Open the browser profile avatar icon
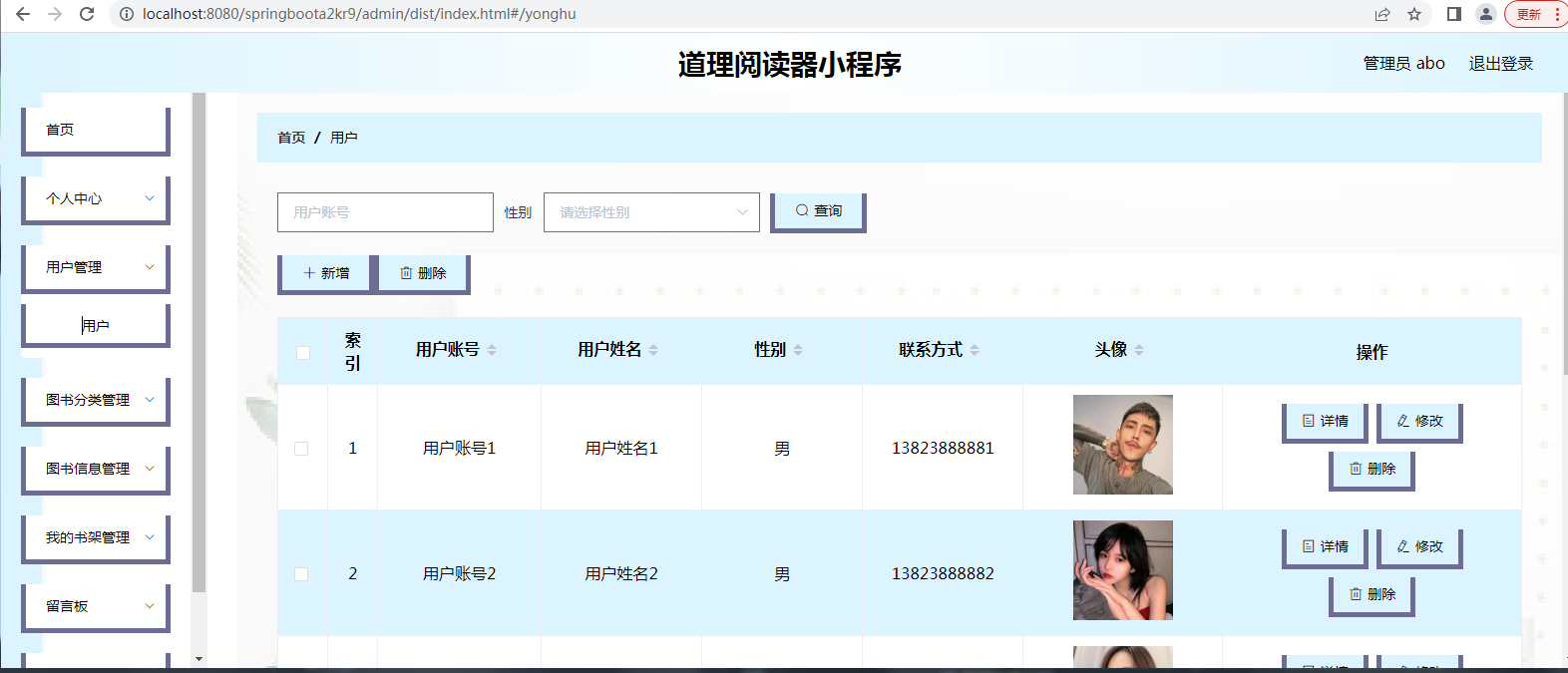Image resolution: width=1568 pixels, height=673 pixels. coord(1485,14)
